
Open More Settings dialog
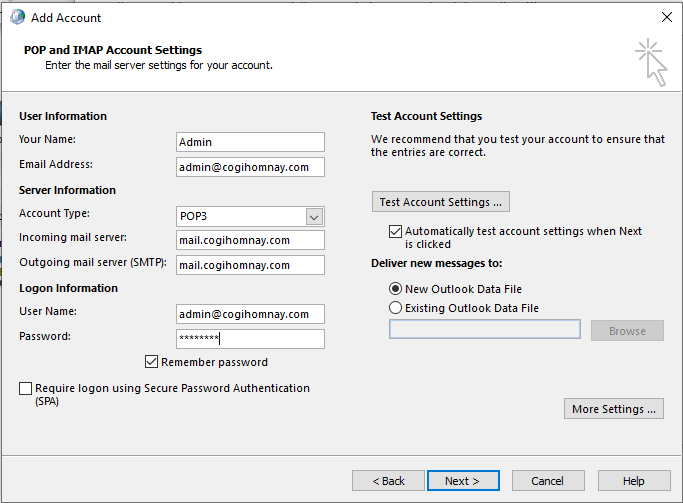click(614, 409)
